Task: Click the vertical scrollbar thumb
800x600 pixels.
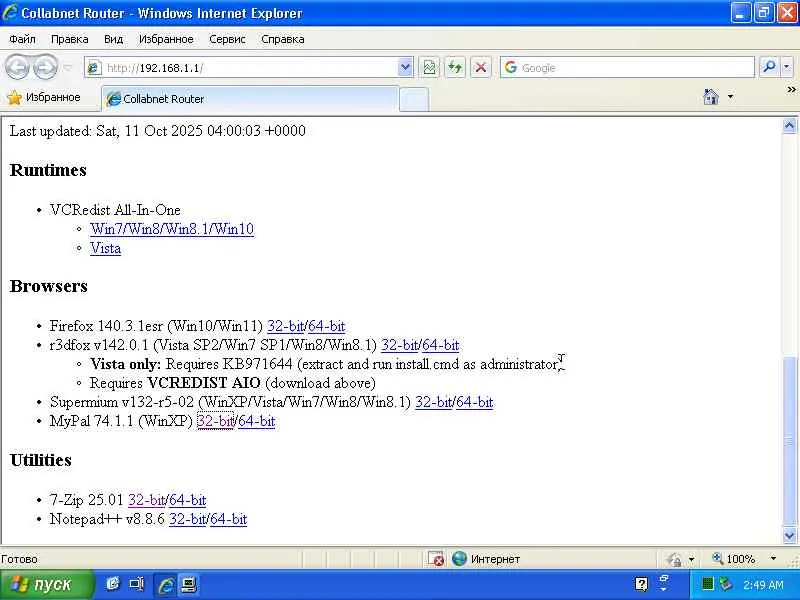Action: point(789,441)
